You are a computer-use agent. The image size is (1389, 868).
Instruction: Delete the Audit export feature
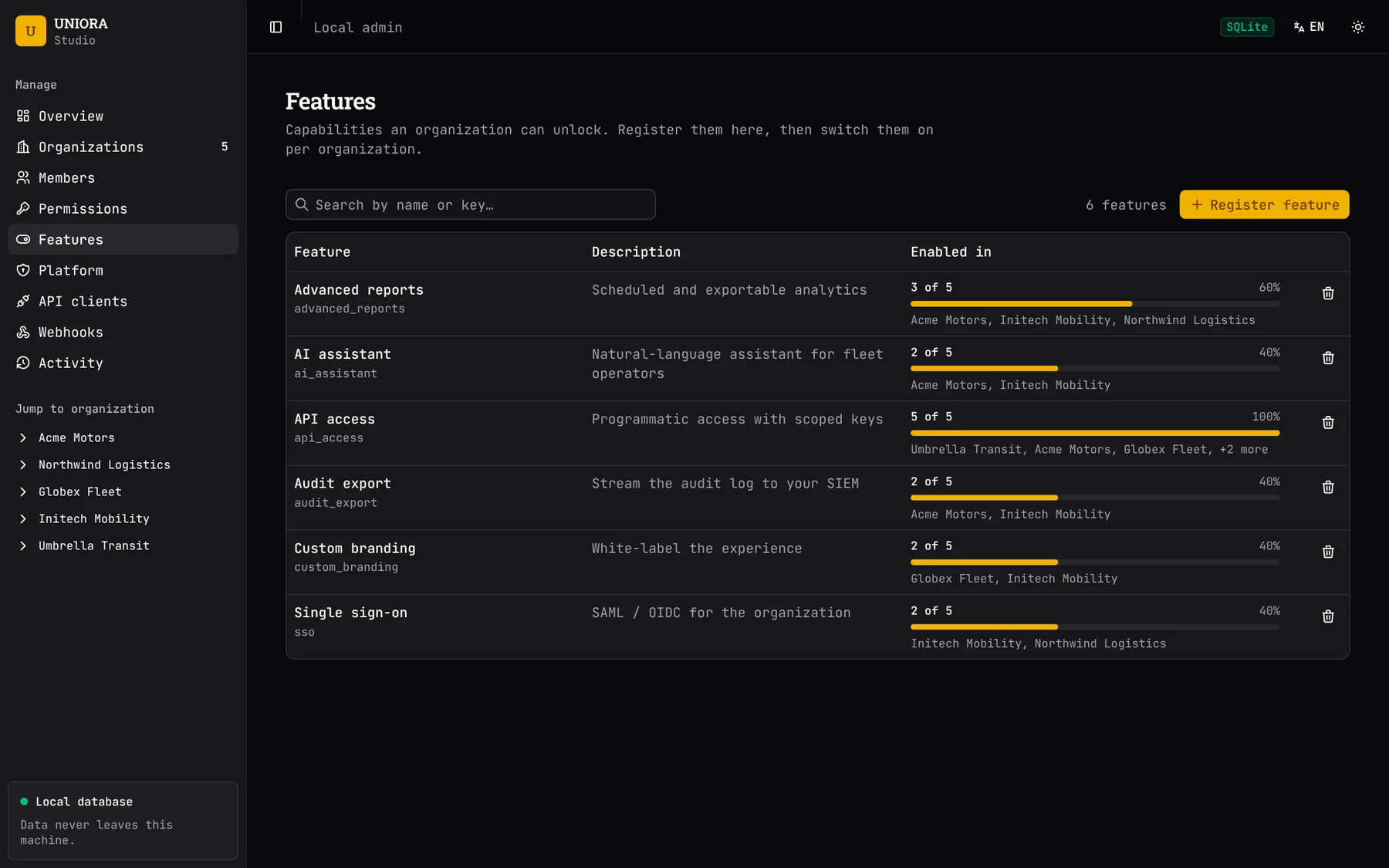(1328, 487)
